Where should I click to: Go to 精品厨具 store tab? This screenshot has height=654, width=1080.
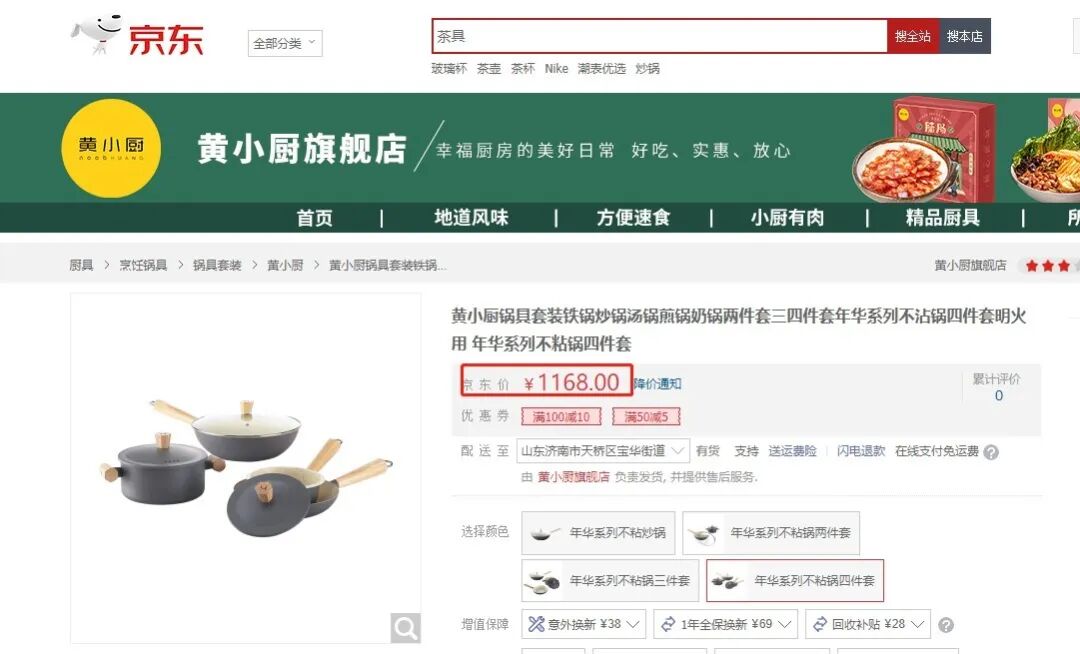click(942, 218)
